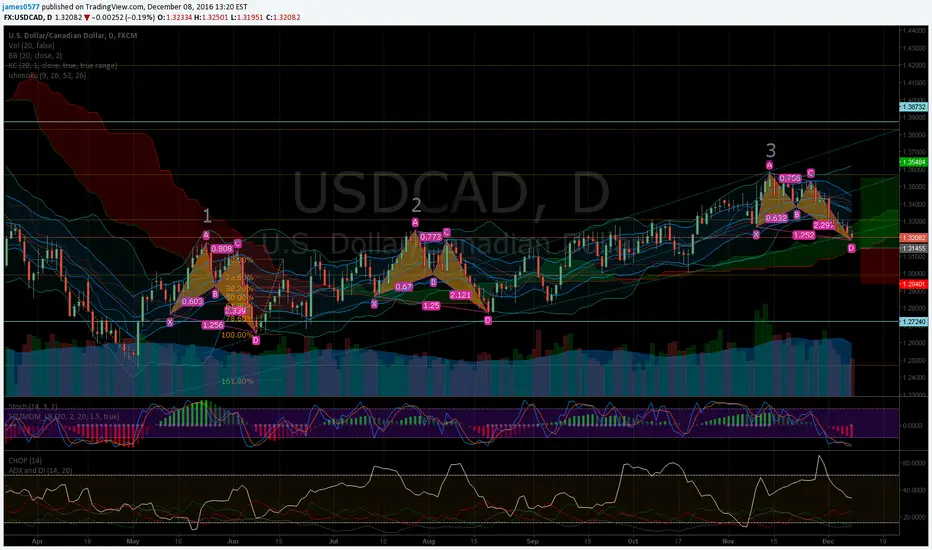This screenshot has height=550, width=932.
Task: Click the 0.773 ratio label
Action: 431,237
